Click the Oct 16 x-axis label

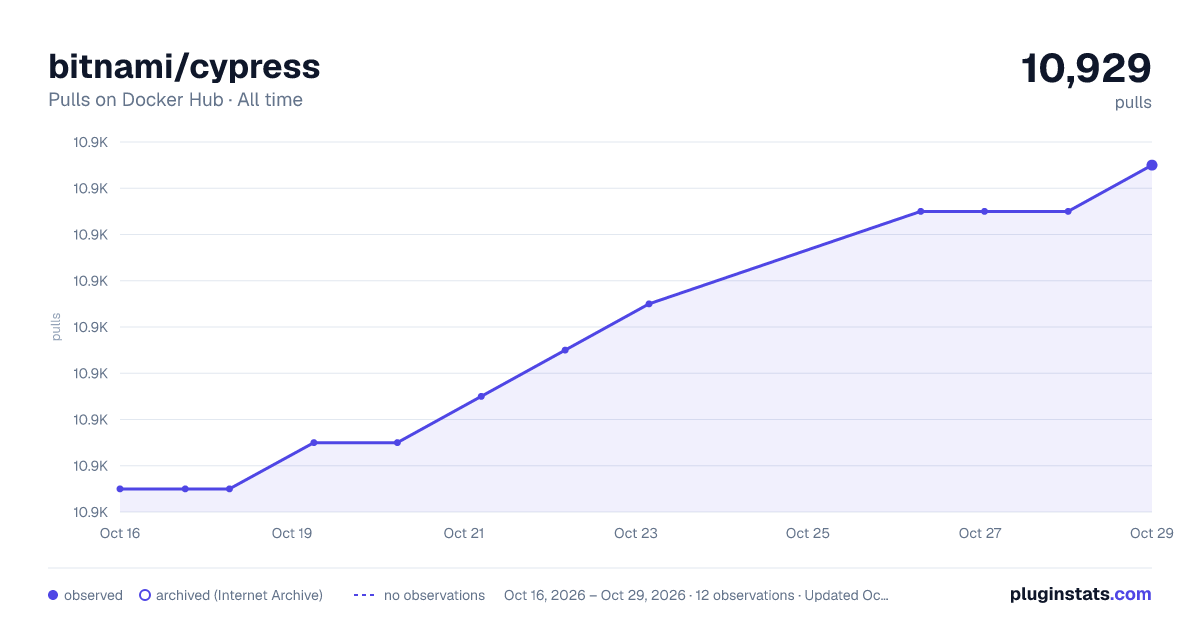120,533
